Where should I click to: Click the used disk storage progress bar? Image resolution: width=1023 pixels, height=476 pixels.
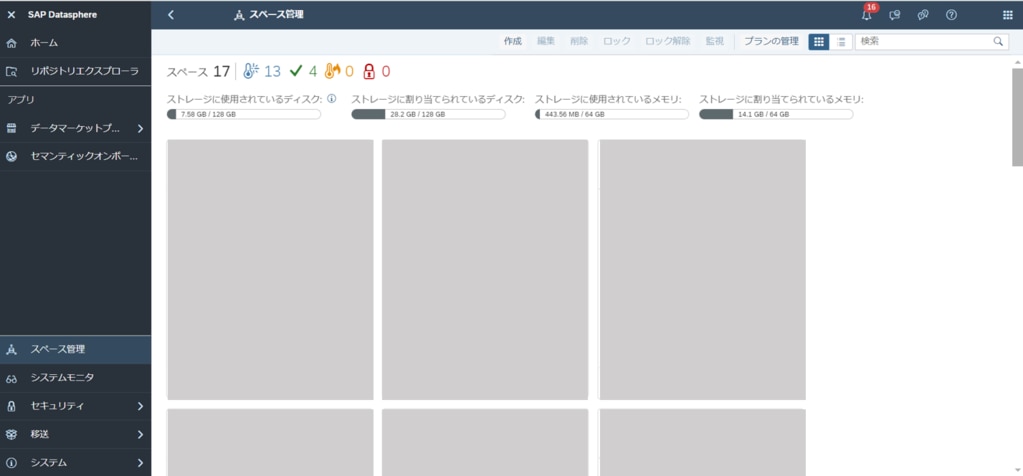coord(244,114)
